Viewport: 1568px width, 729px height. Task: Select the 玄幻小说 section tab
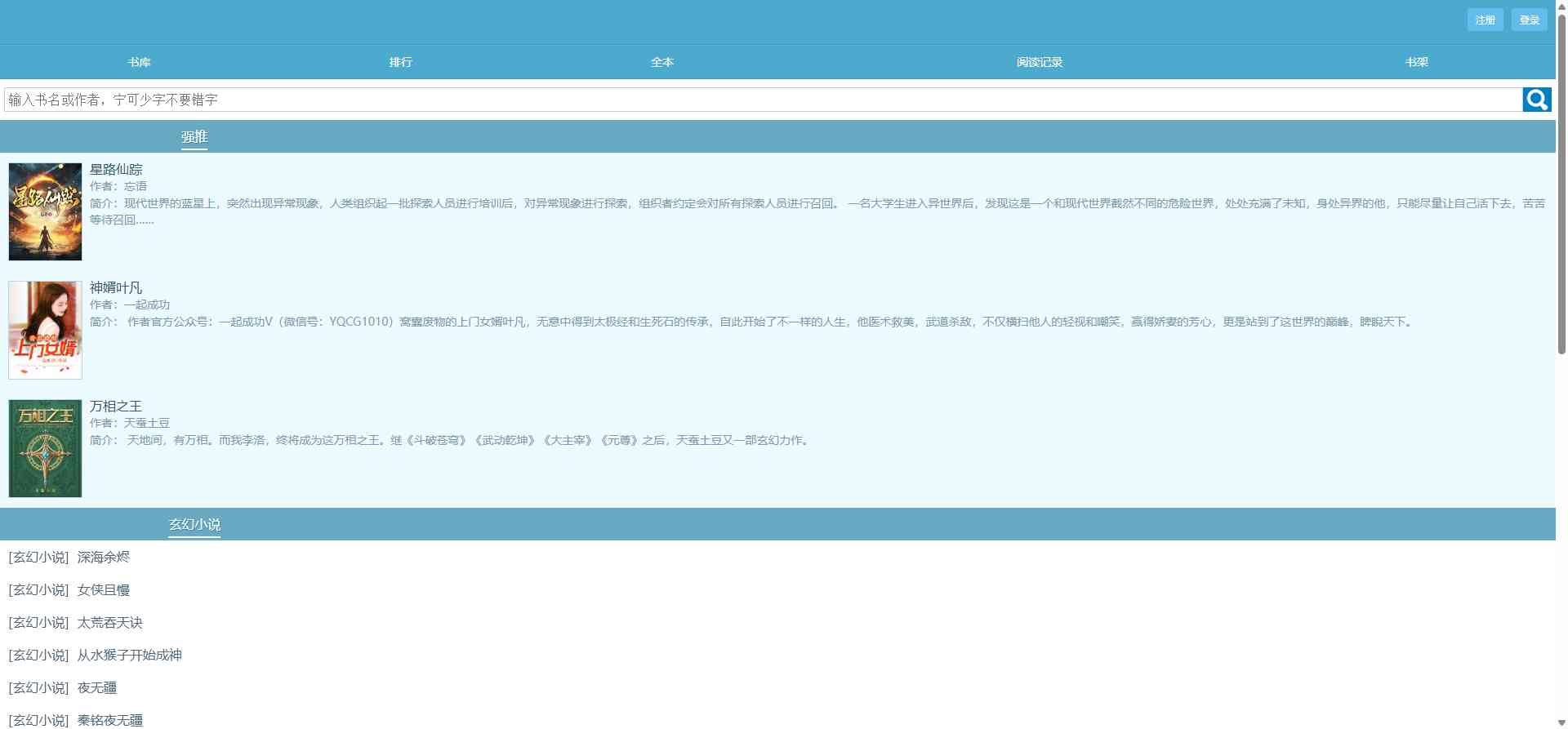194,525
